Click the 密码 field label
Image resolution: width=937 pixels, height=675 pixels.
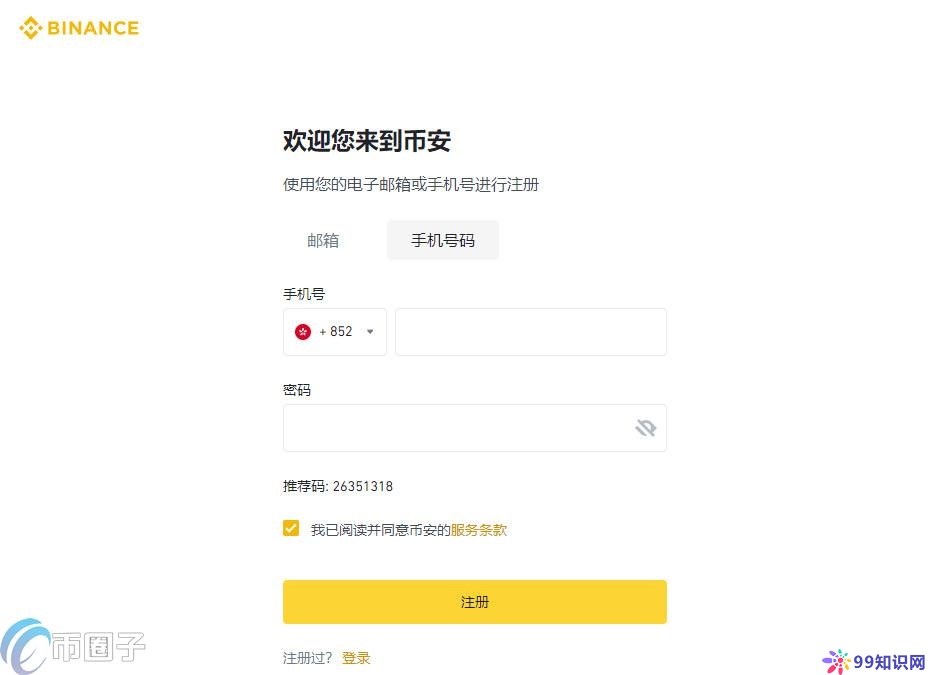[297, 390]
